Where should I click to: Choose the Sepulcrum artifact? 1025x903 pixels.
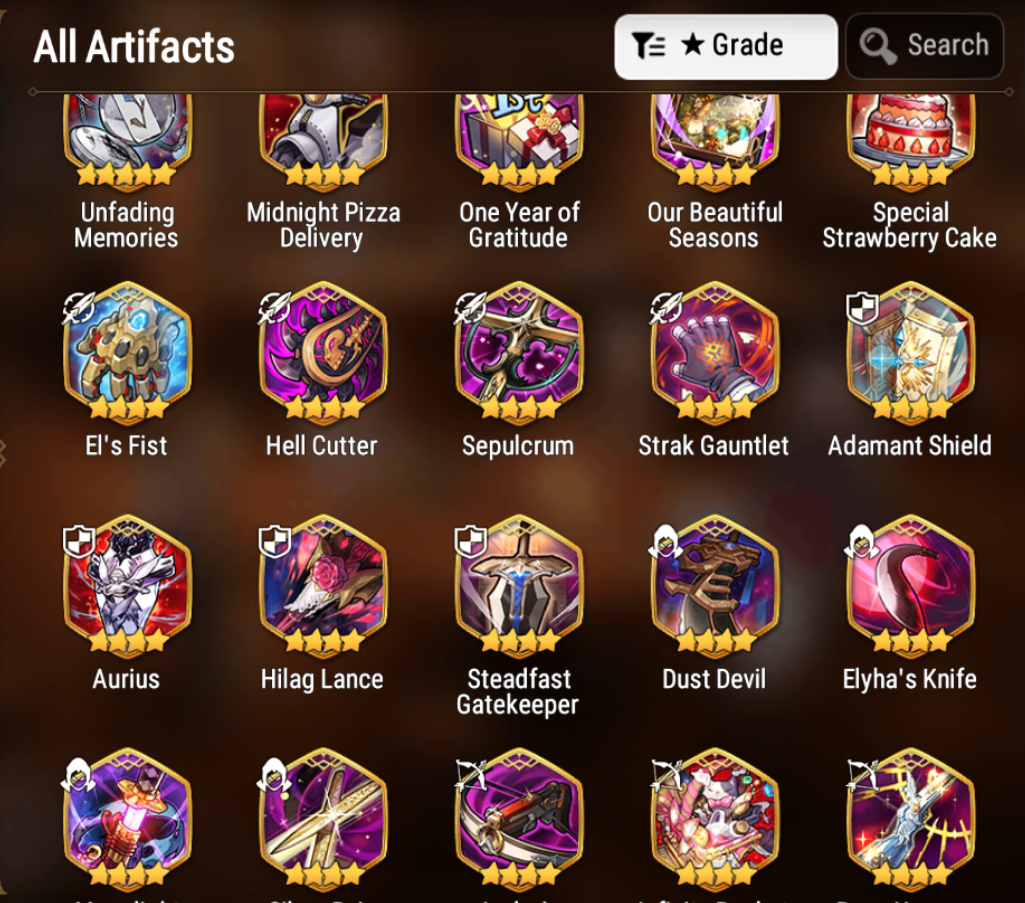(519, 351)
